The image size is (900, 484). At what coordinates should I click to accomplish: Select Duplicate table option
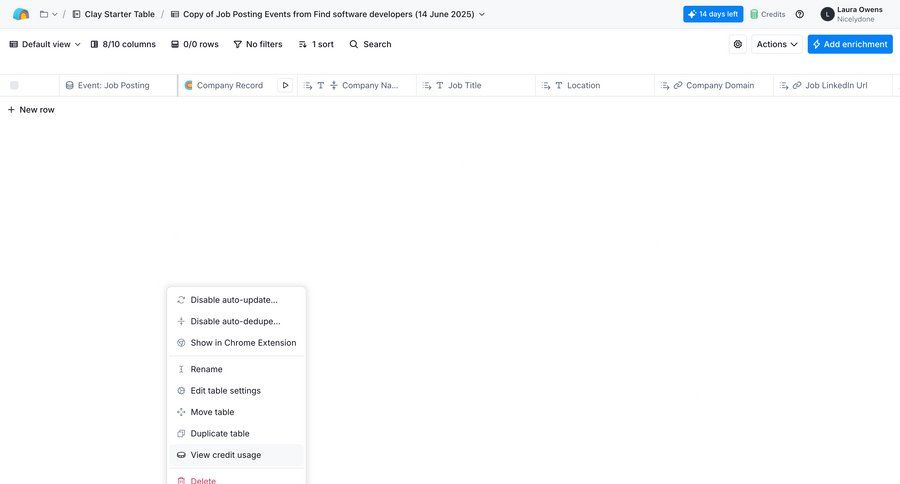pyautogui.click(x=236, y=433)
